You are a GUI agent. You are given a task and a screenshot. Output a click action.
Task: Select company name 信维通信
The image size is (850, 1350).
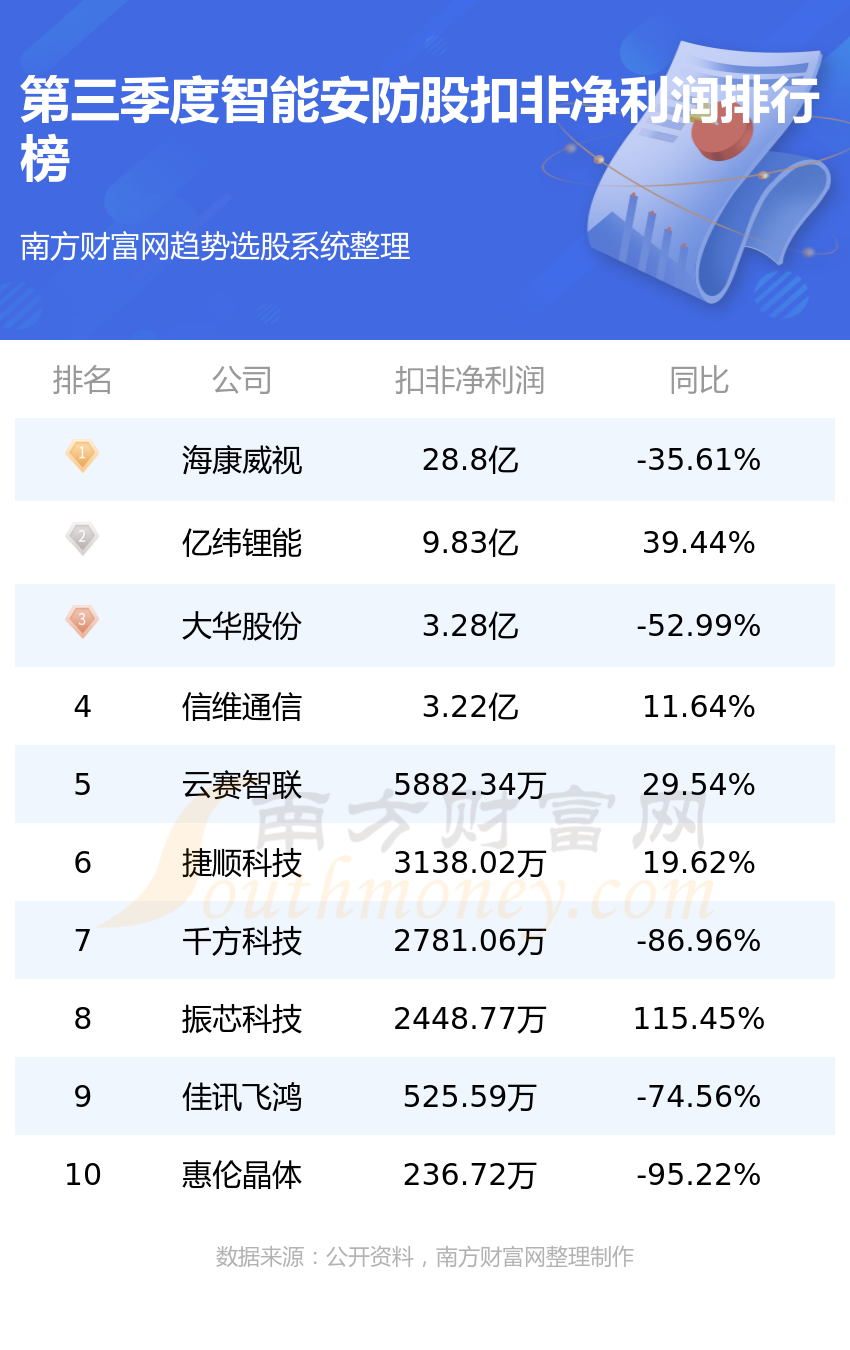pyautogui.click(x=242, y=707)
